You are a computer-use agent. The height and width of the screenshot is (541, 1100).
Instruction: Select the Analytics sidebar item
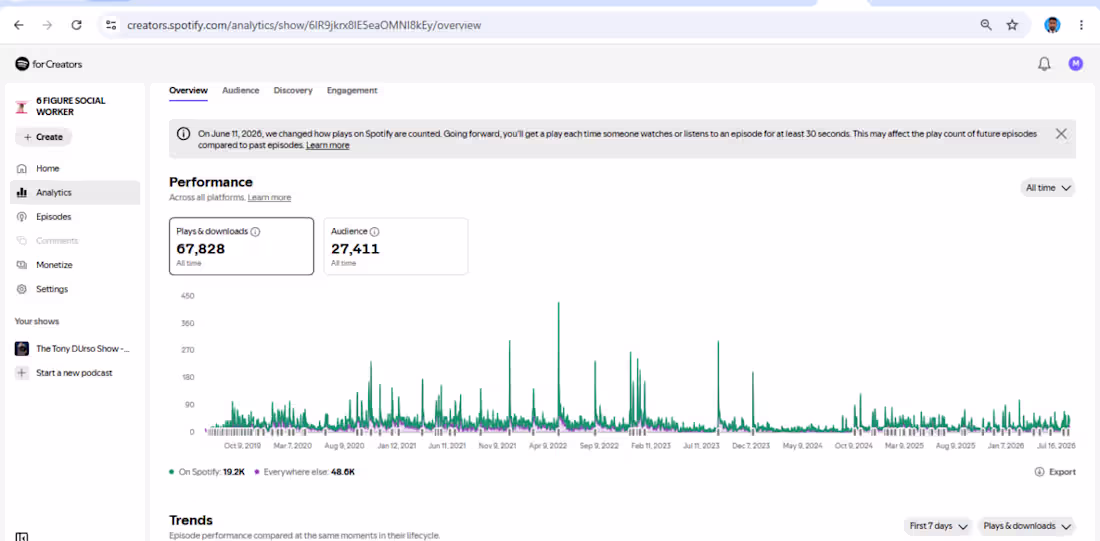point(75,192)
